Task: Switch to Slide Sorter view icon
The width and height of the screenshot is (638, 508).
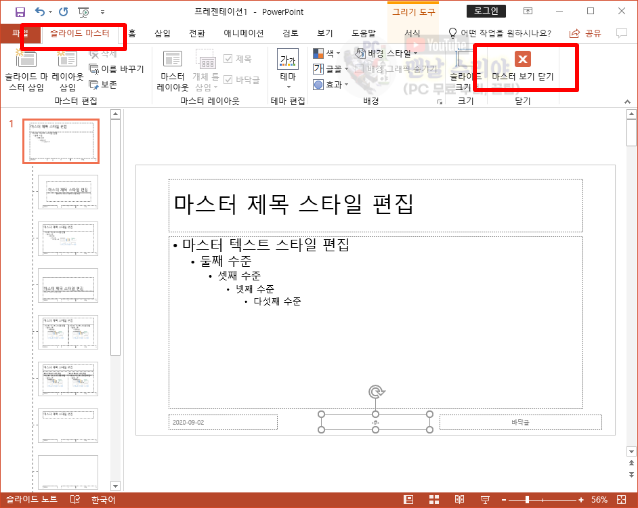Action: [x=434, y=499]
